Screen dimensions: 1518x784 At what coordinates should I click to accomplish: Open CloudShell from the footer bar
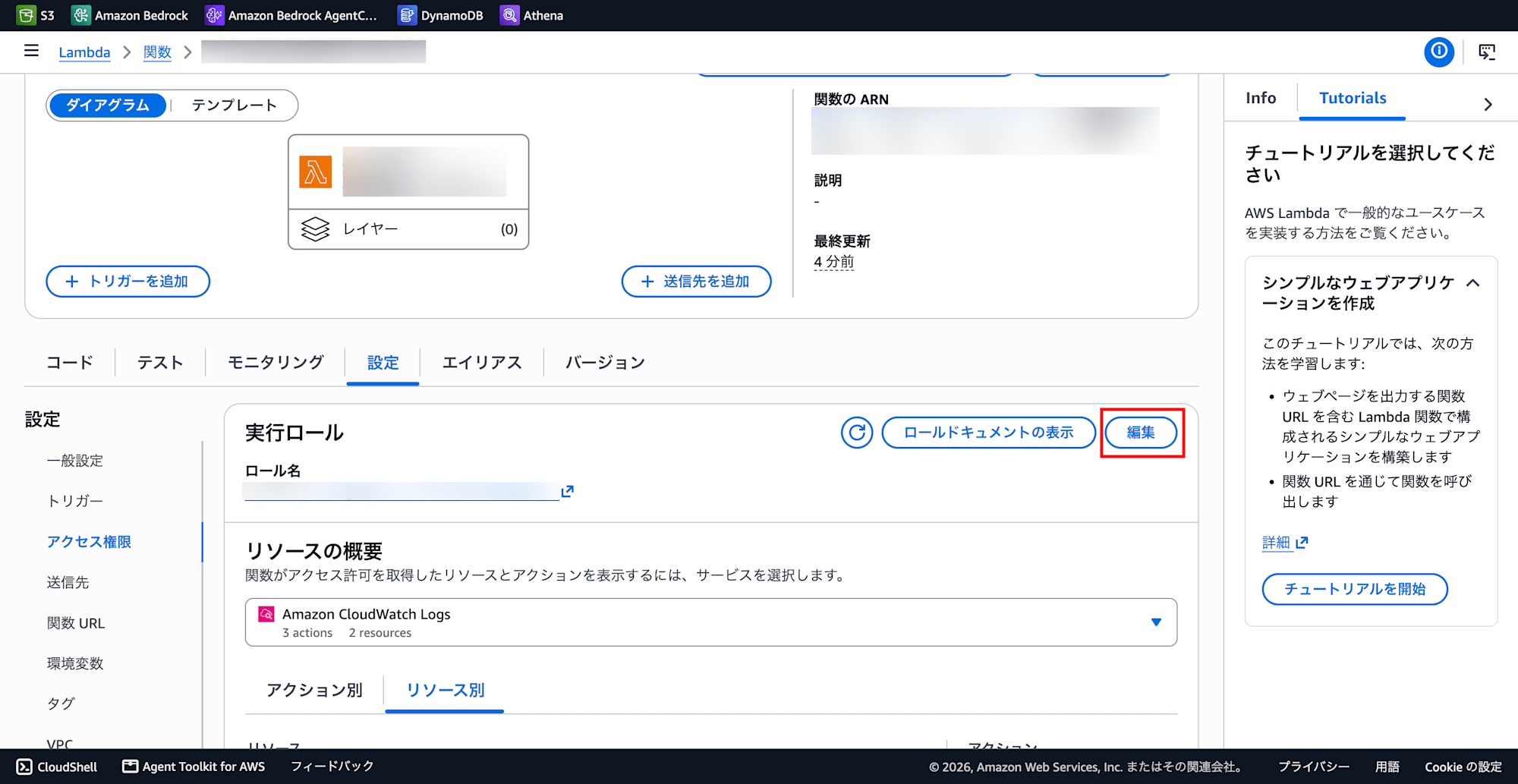pyautogui.click(x=57, y=767)
